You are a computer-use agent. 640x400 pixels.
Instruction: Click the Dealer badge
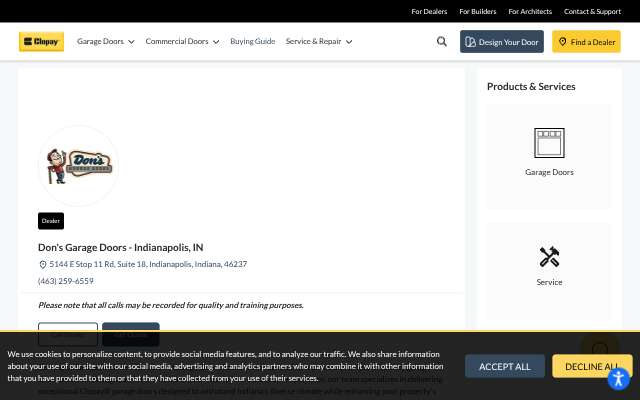[51, 221]
